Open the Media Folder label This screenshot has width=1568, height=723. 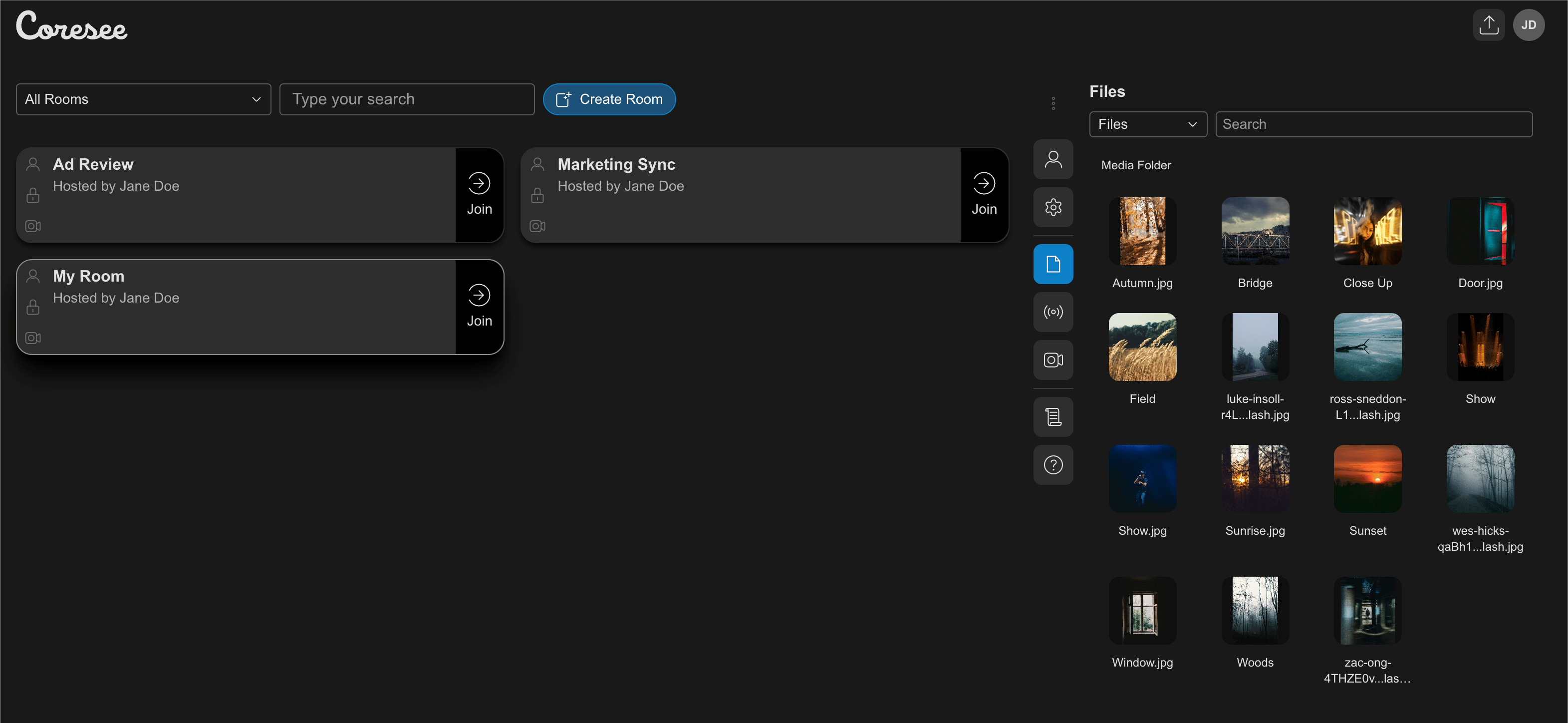[1136, 165]
